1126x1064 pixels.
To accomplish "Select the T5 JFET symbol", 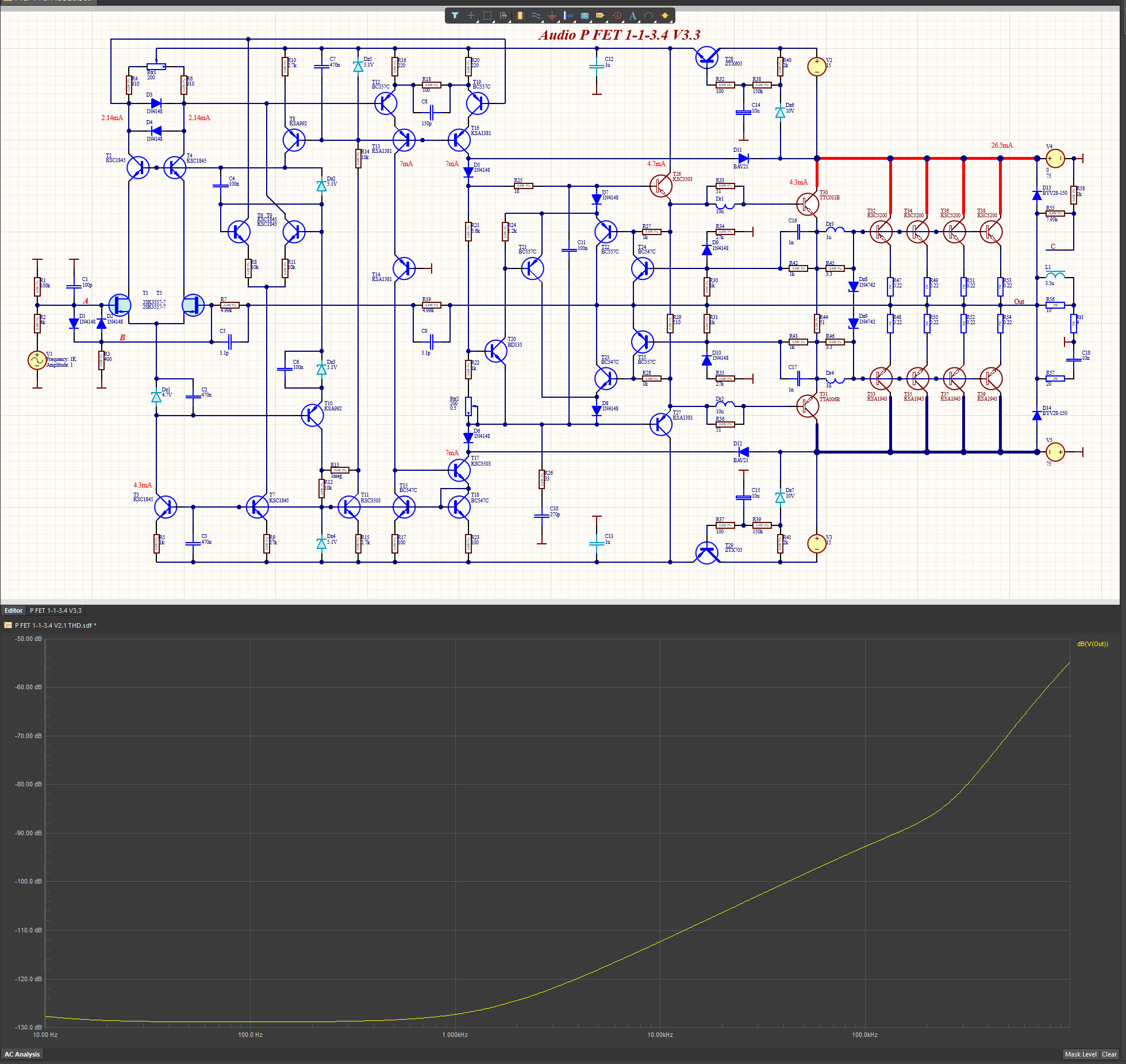I will pyautogui.click(x=193, y=305).
